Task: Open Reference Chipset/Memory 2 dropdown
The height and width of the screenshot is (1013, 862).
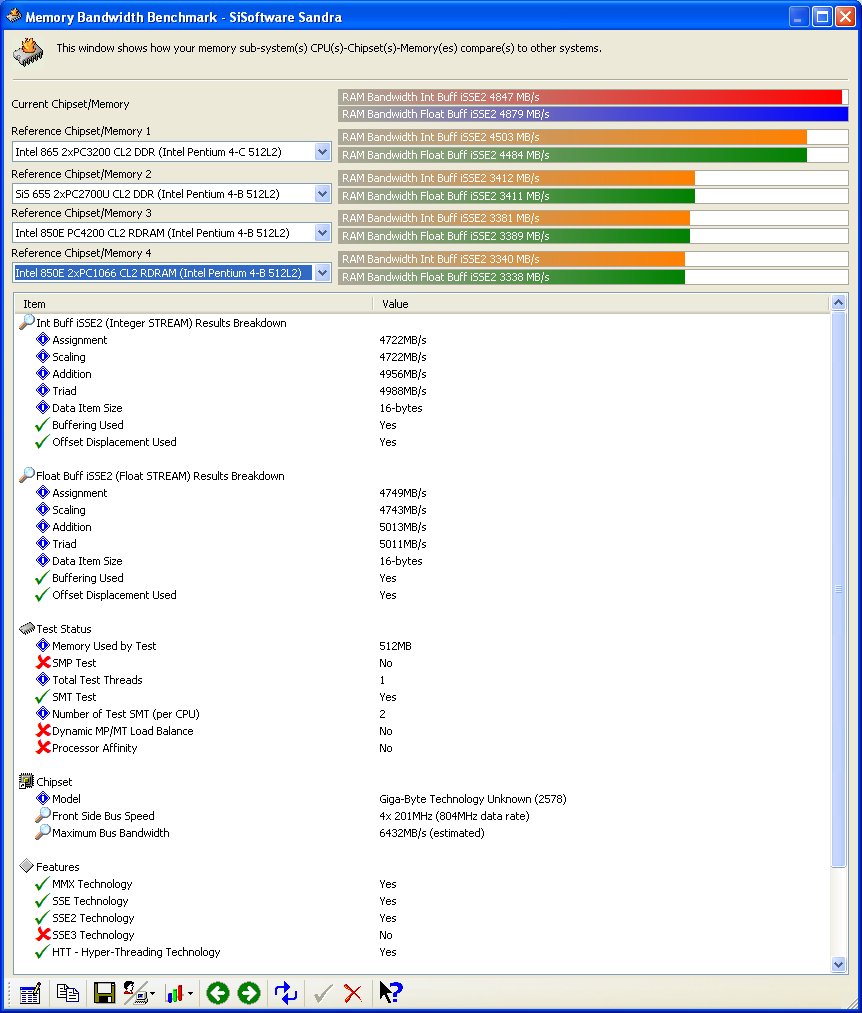Action: point(322,194)
